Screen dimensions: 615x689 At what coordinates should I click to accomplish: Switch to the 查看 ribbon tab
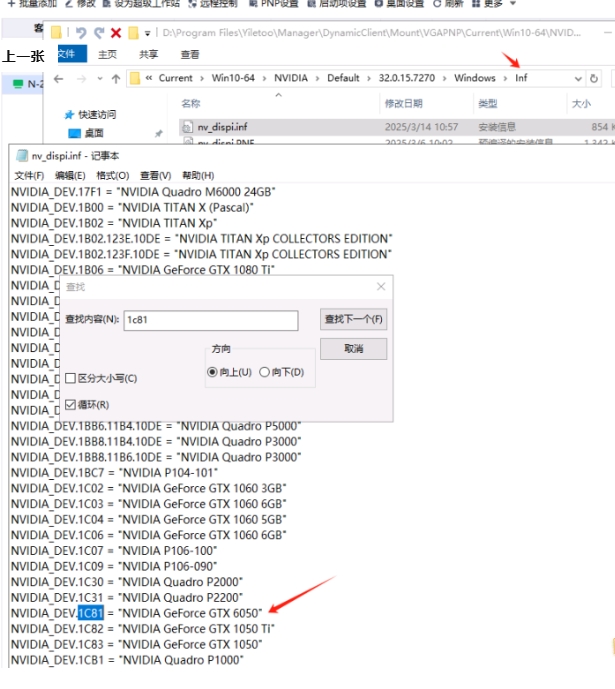pyautogui.click(x=190, y=54)
